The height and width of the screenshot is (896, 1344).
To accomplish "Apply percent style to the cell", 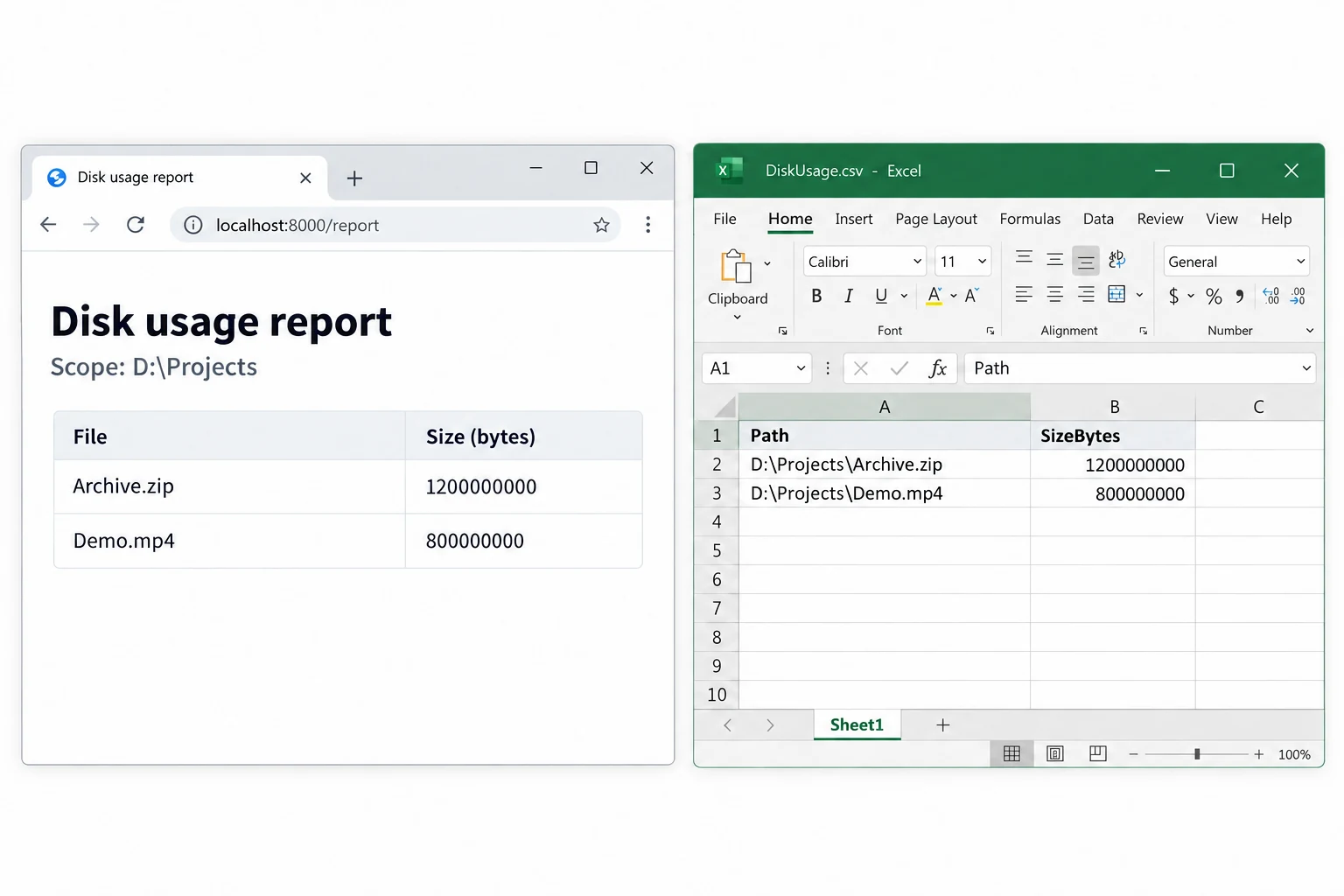I will tap(1214, 297).
